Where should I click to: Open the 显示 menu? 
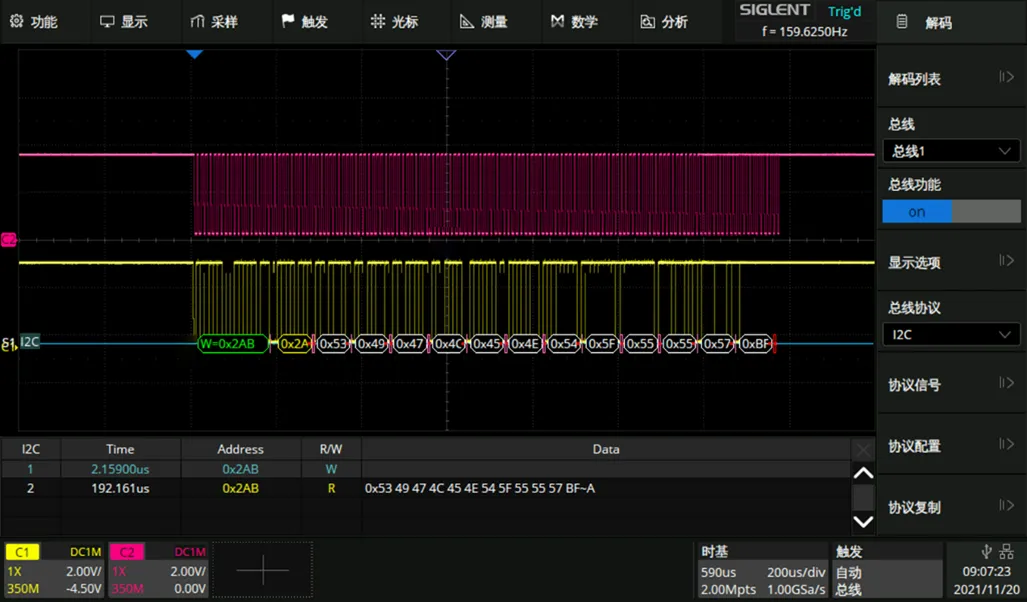123,21
